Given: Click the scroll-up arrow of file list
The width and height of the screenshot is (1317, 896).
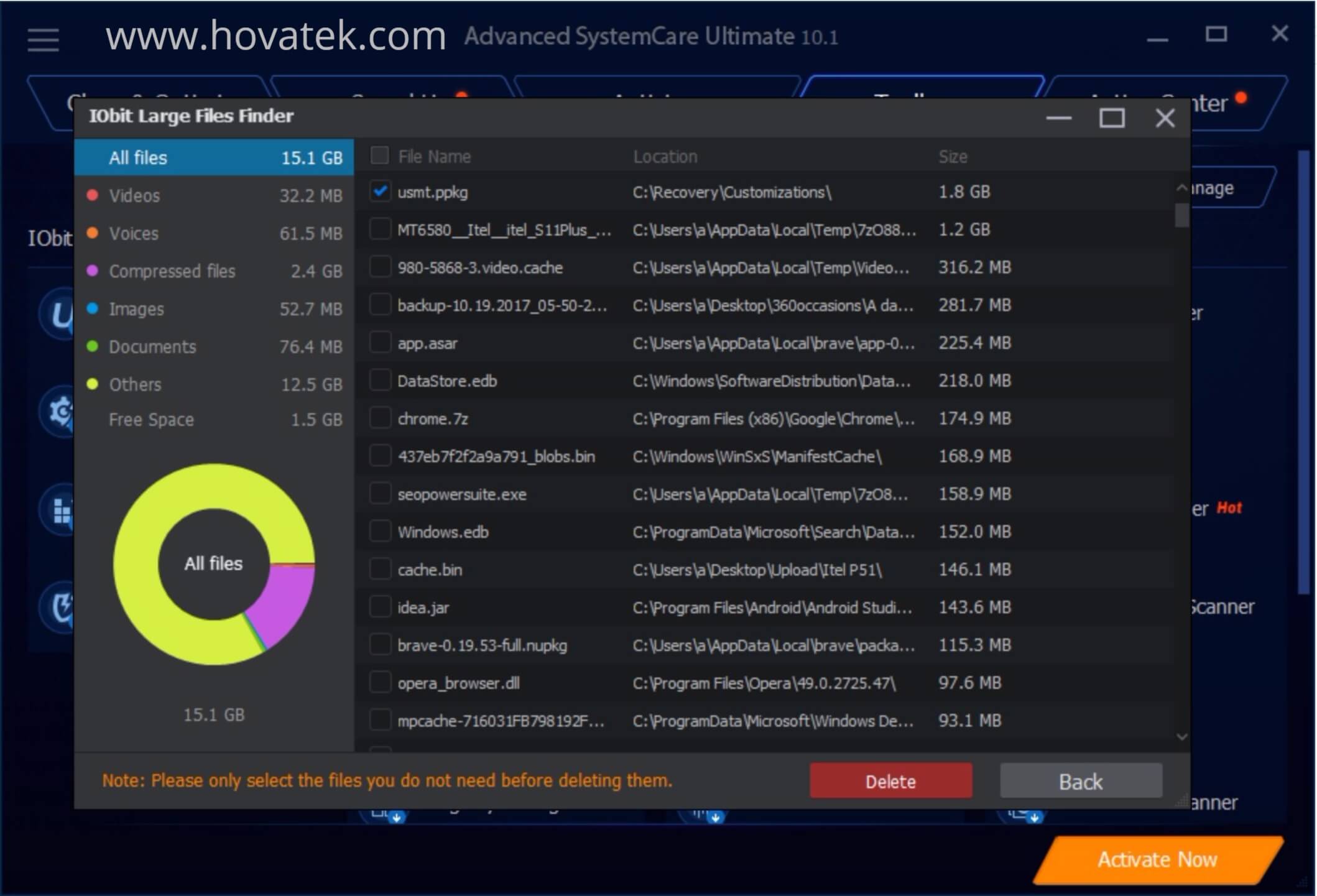Looking at the screenshot, I should (x=1181, y=188).
